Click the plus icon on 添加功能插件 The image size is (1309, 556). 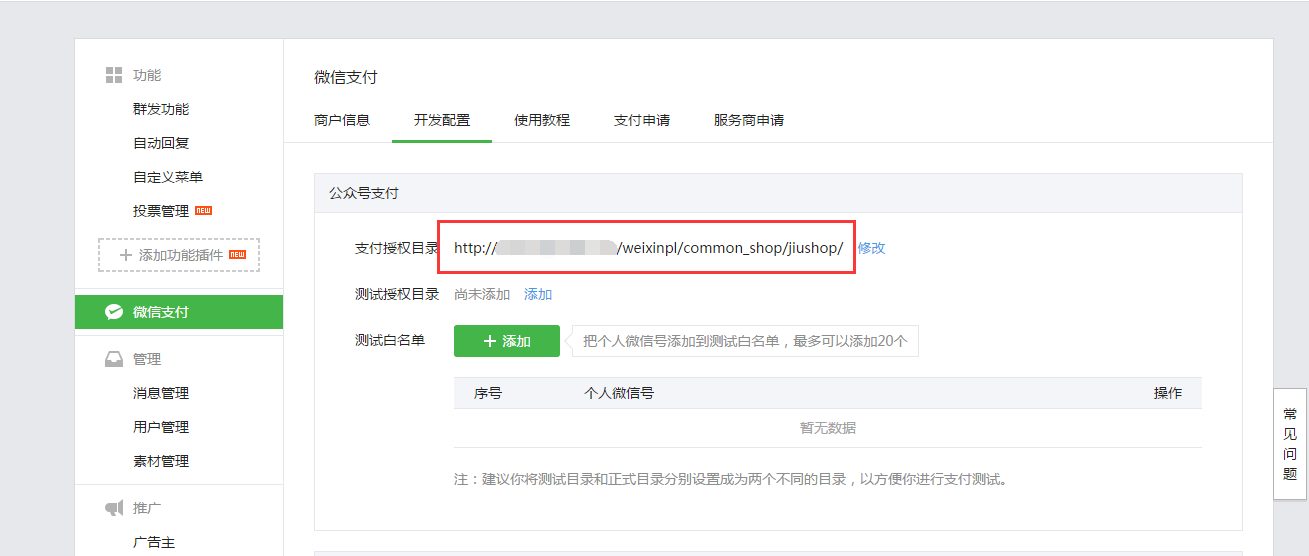pyautogui.click(x=125, y=255)
